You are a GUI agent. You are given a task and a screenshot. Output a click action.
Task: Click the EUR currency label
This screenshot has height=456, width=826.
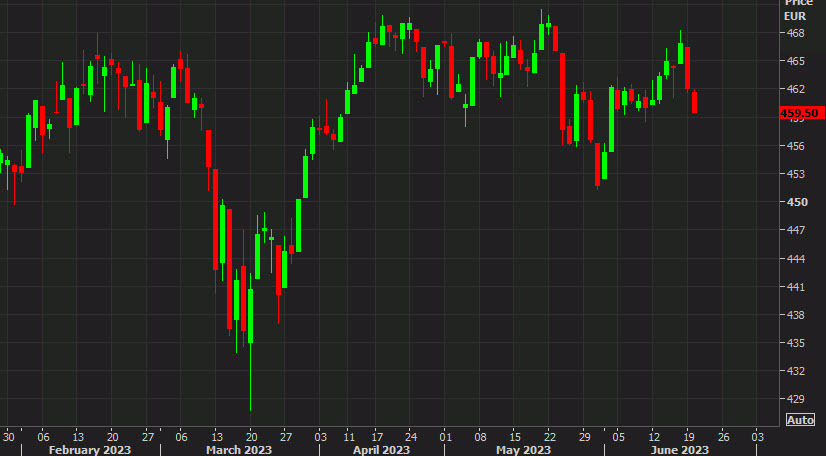[x=795, y=16]
